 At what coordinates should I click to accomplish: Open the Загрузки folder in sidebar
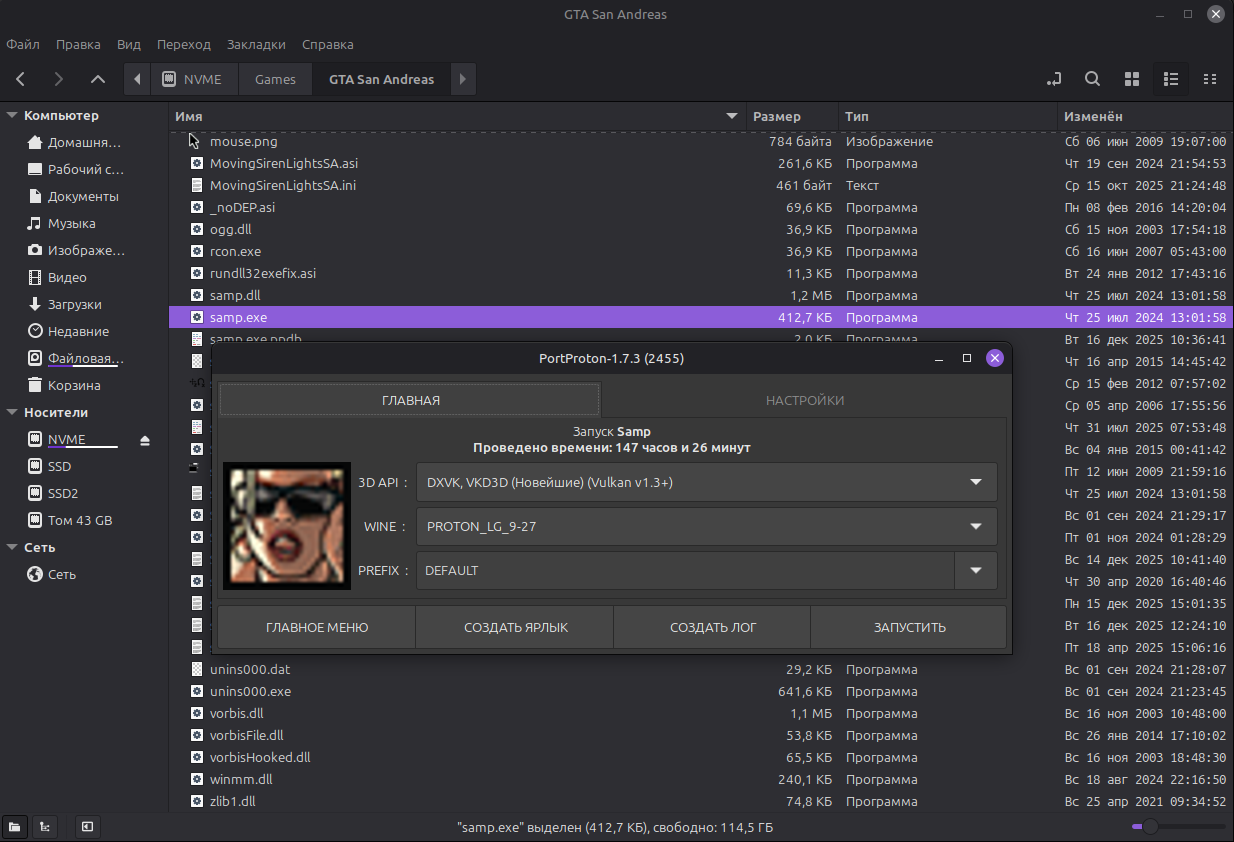coord(74,304)
